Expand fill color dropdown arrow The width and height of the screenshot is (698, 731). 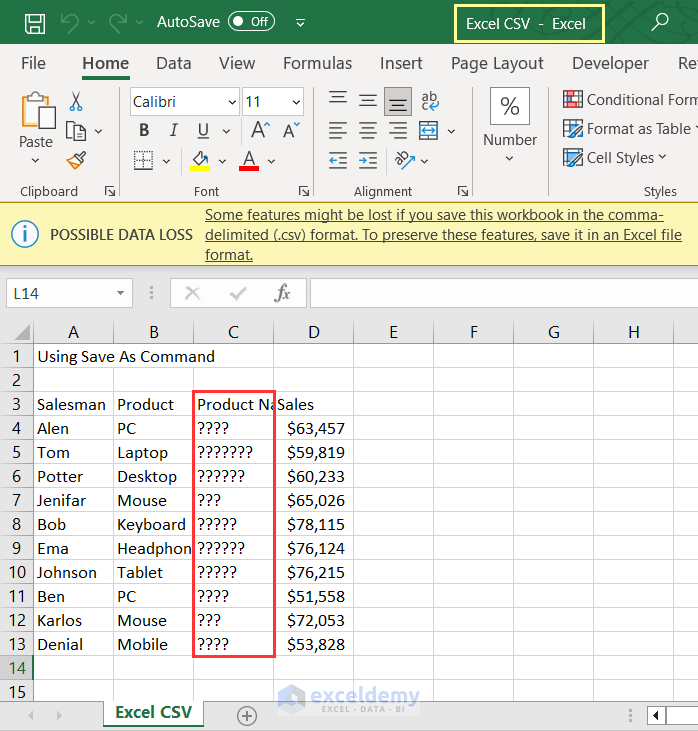point(222,161)
